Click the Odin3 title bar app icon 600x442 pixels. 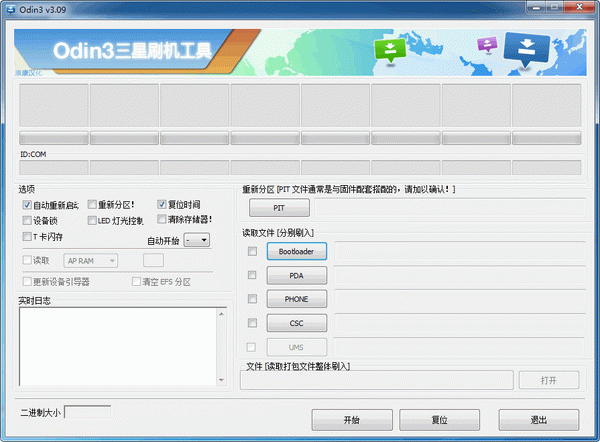11,9
